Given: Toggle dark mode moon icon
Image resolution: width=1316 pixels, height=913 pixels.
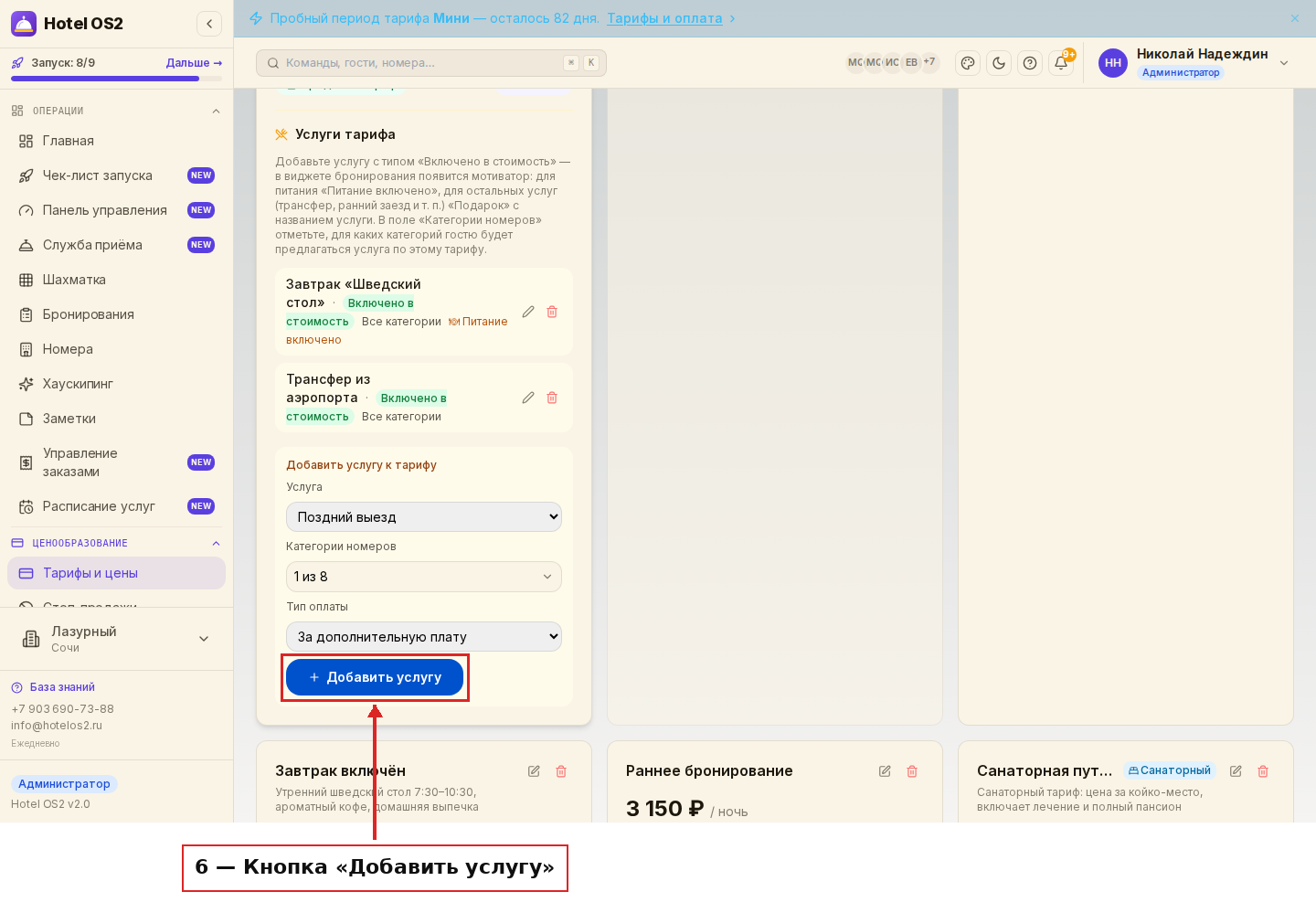Looking at the screenshot, I should [999, 63].
